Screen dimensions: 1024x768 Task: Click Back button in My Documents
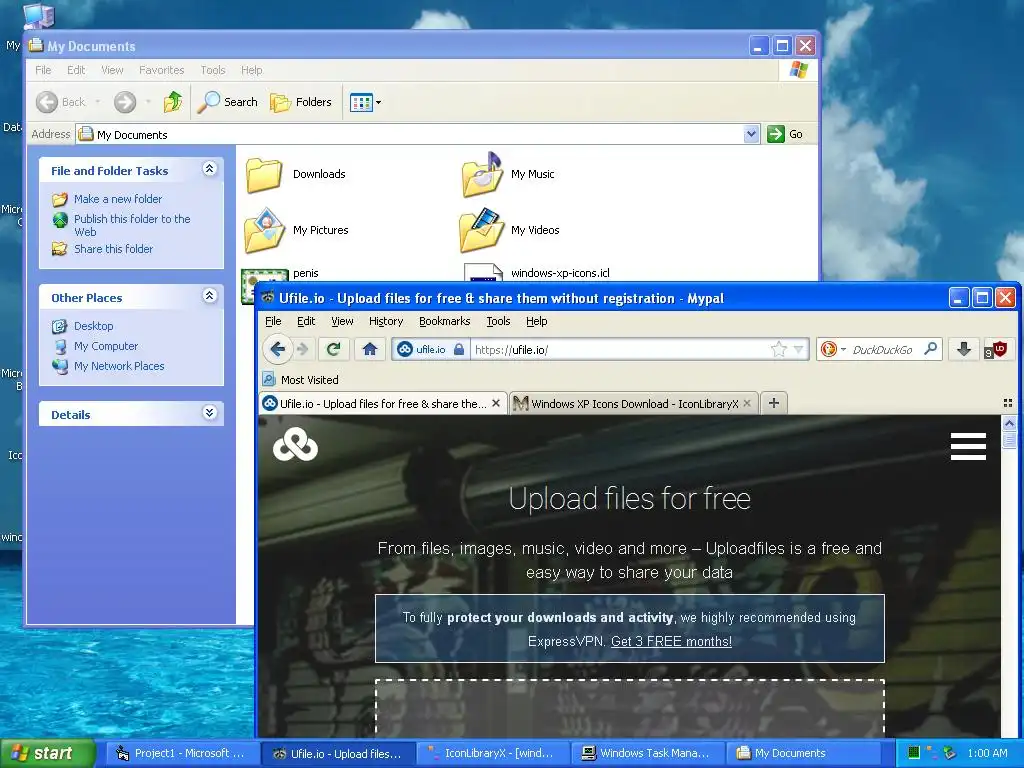[x=61, y=102]
